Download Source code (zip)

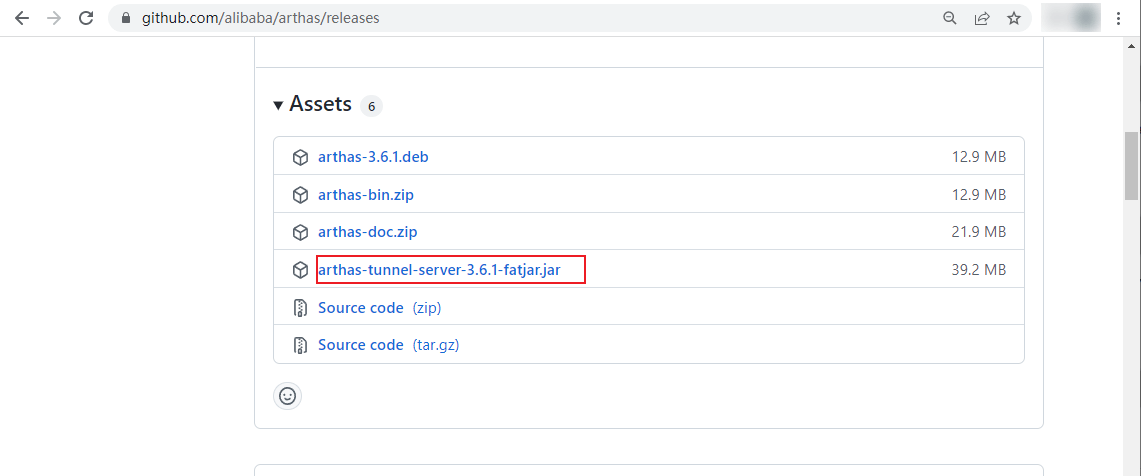click(x=361, y=308)
